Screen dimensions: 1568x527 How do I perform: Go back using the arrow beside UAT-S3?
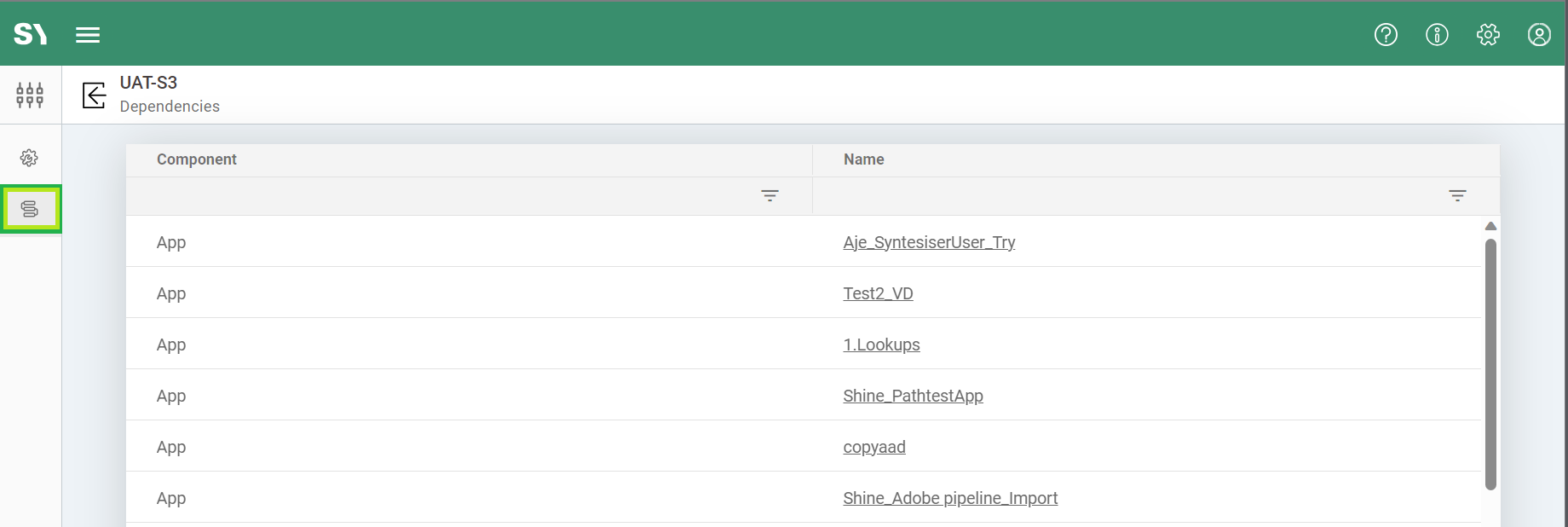(x=94, y=95)
